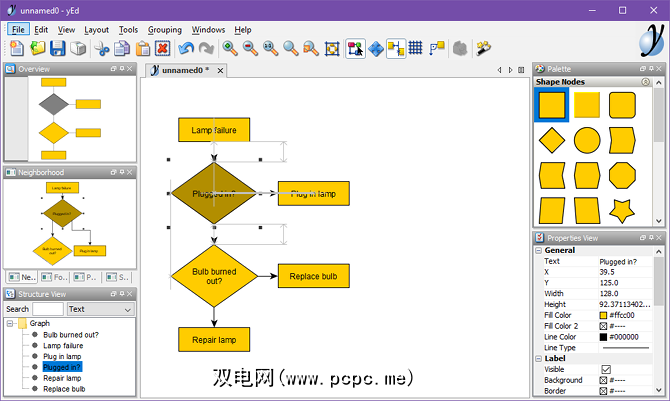Zoom to selected elements icon
This screenshot has height=401, width=670.
(311, 48)
